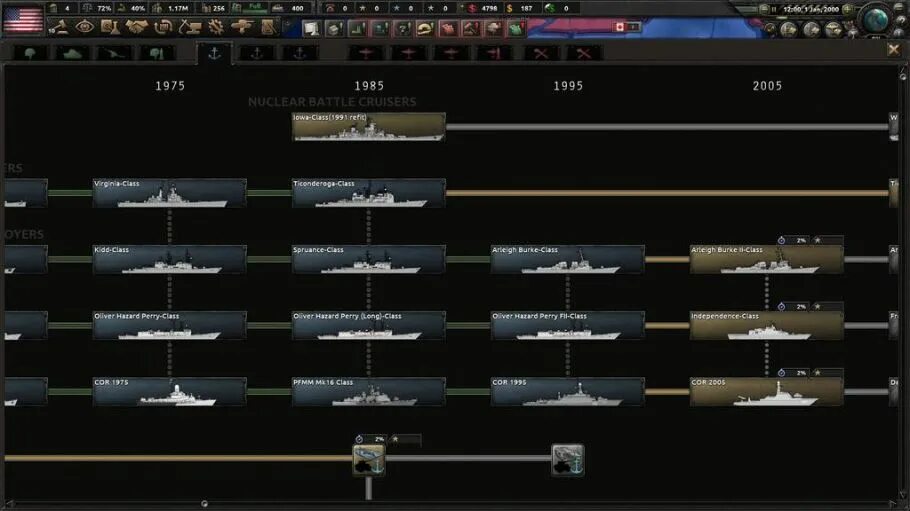Click the date 1 Jan 2000 pause control

(810, 9)
